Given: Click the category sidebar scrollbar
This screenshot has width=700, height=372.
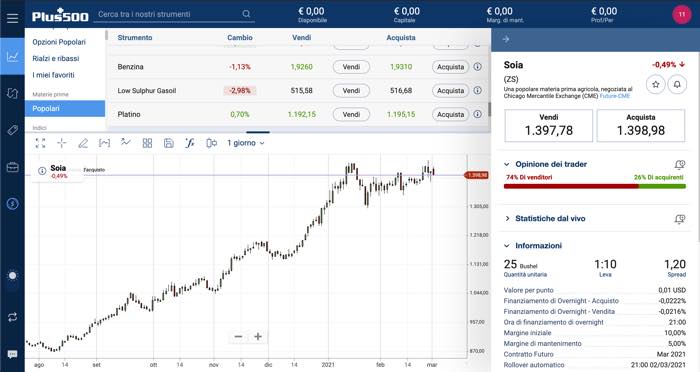Looking at the screenshot, I should tap(106, 35).
